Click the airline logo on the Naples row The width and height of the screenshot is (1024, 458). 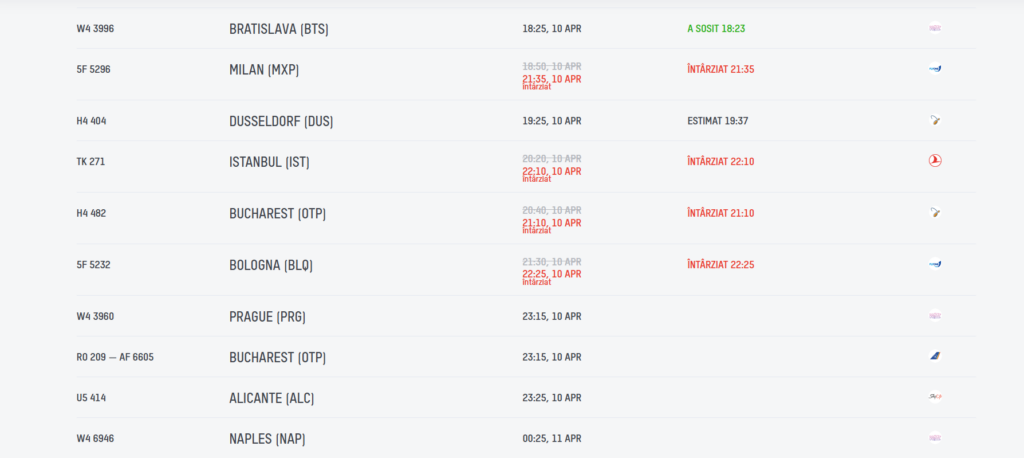coord(934,437)
